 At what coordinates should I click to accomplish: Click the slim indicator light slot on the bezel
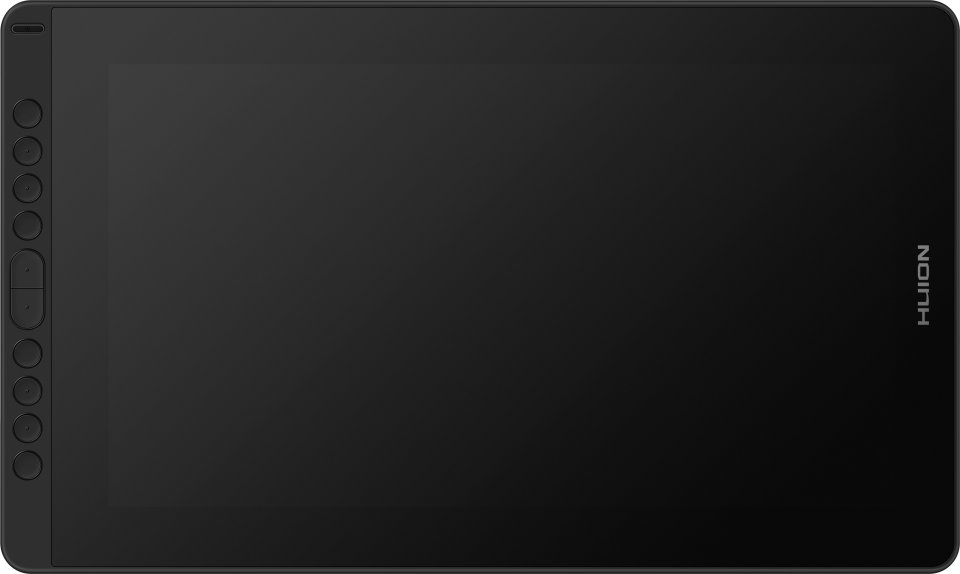28,29
